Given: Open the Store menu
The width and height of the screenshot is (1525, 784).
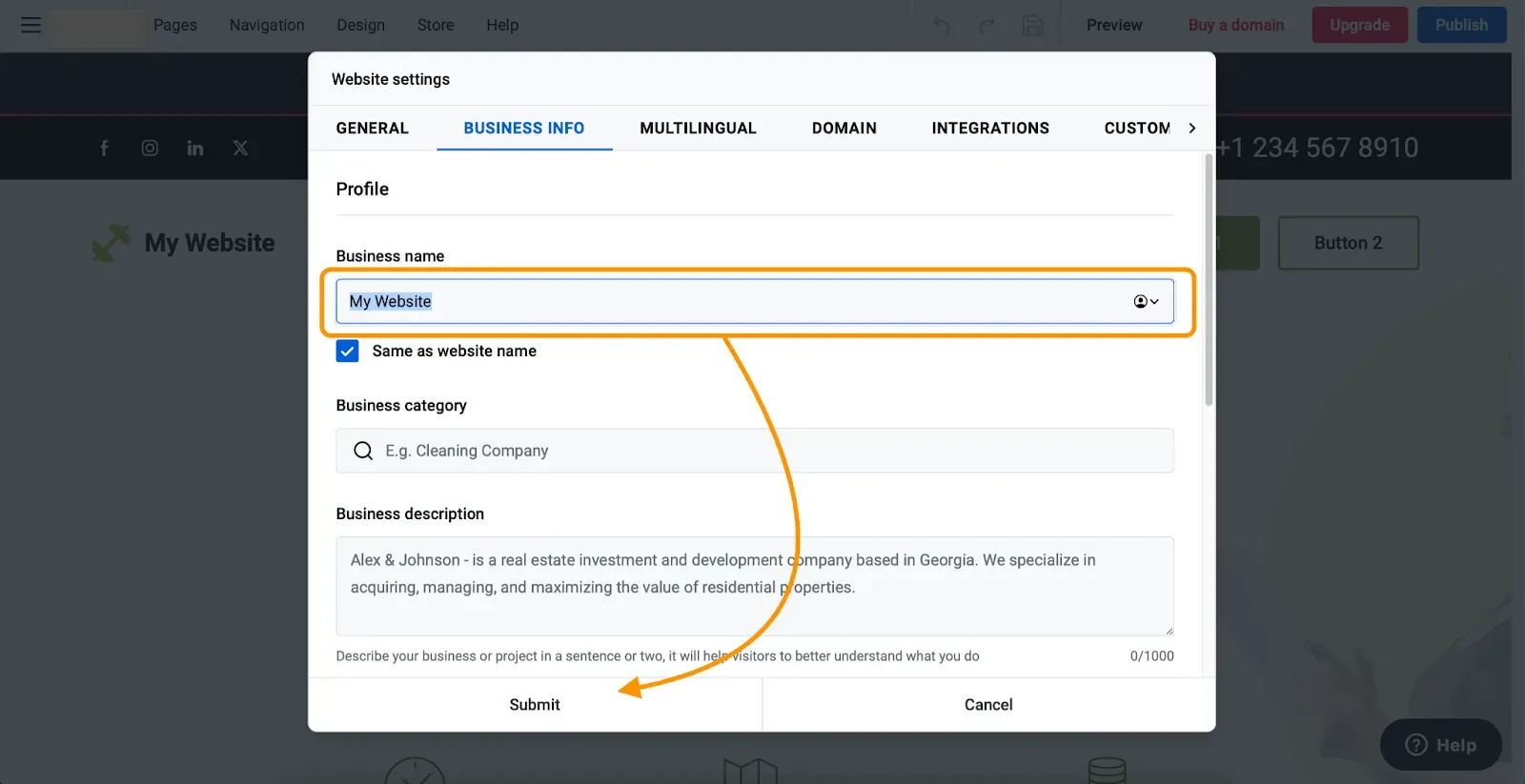Looking at the screenshot, I should click(436, 25).
